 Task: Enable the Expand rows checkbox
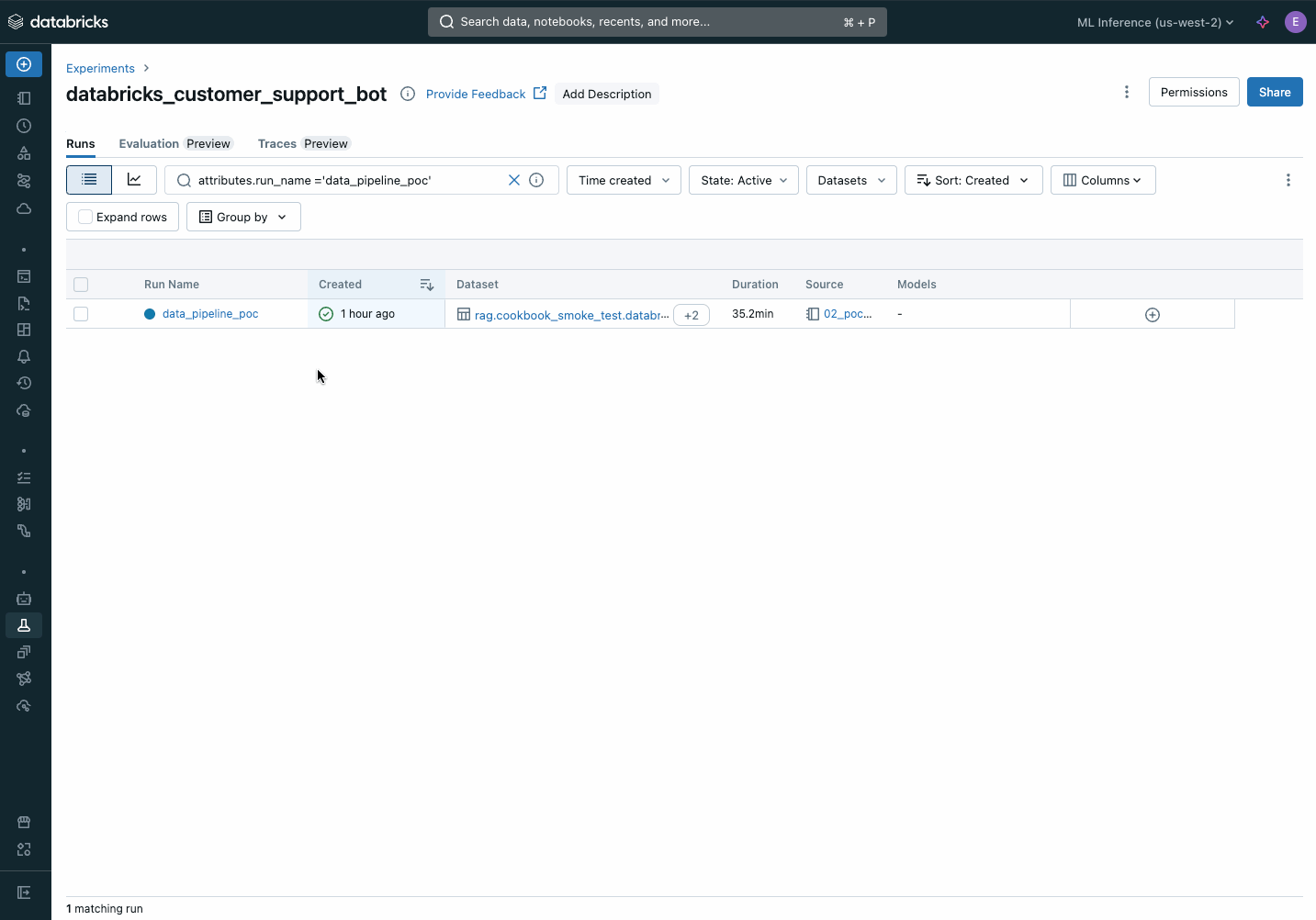[x=85, y=217]
